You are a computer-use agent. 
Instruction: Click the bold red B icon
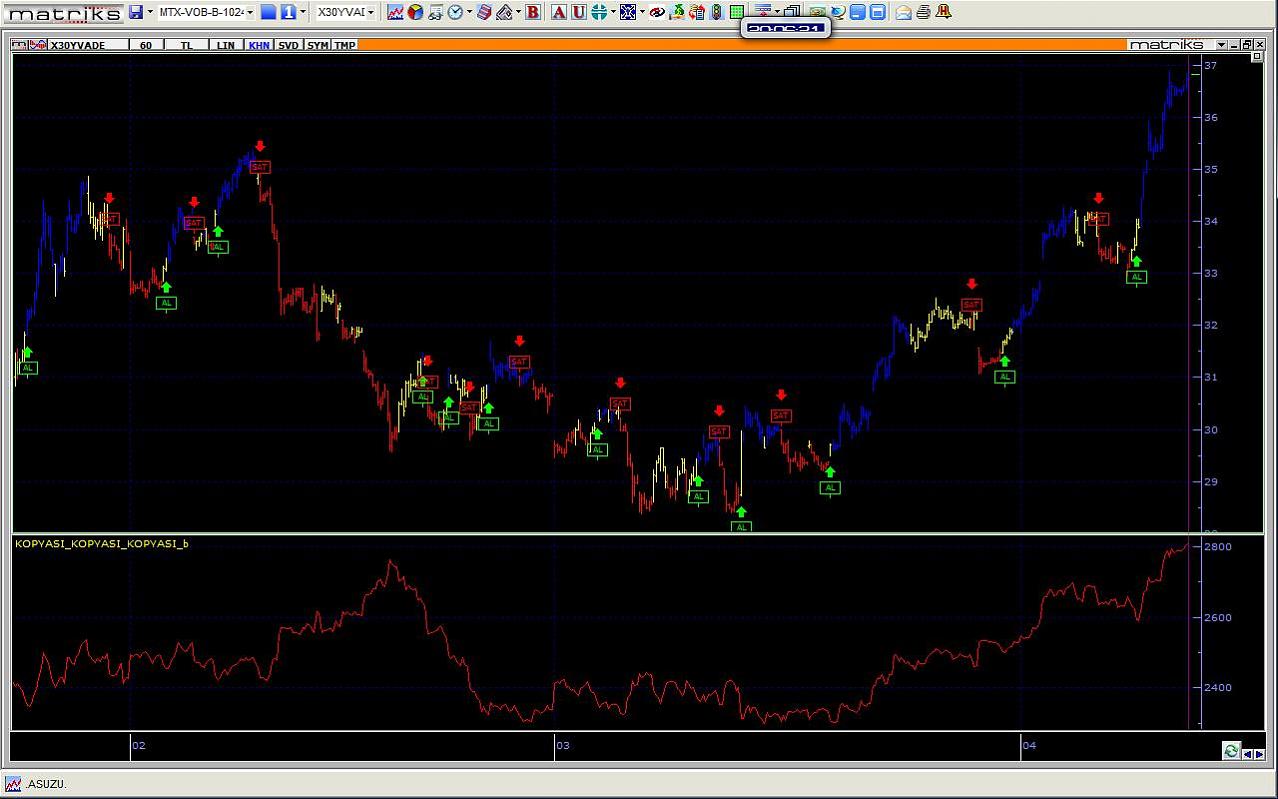533,12
